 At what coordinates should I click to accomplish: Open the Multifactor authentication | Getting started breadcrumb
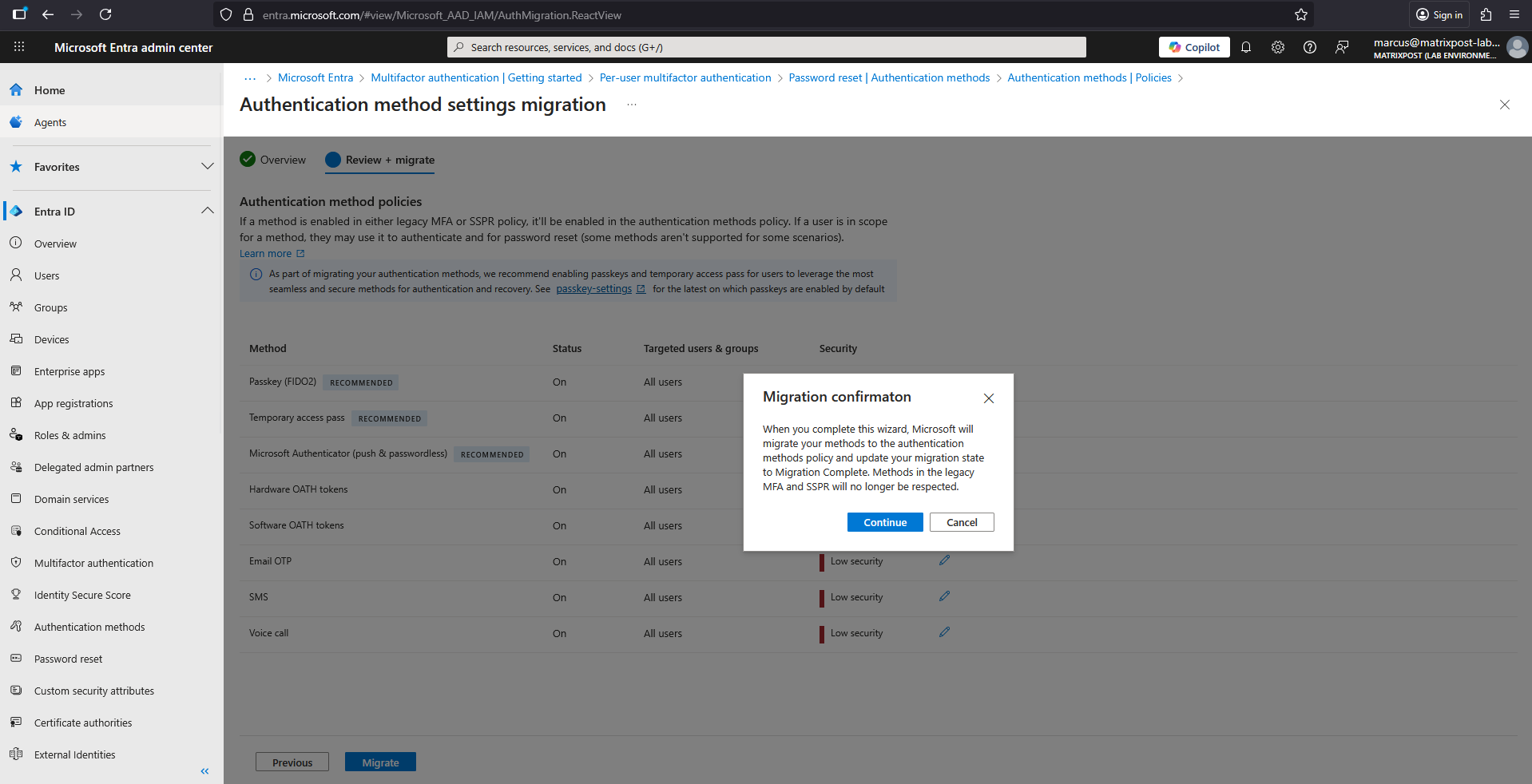pyautogui.click(x=476, y=77)
